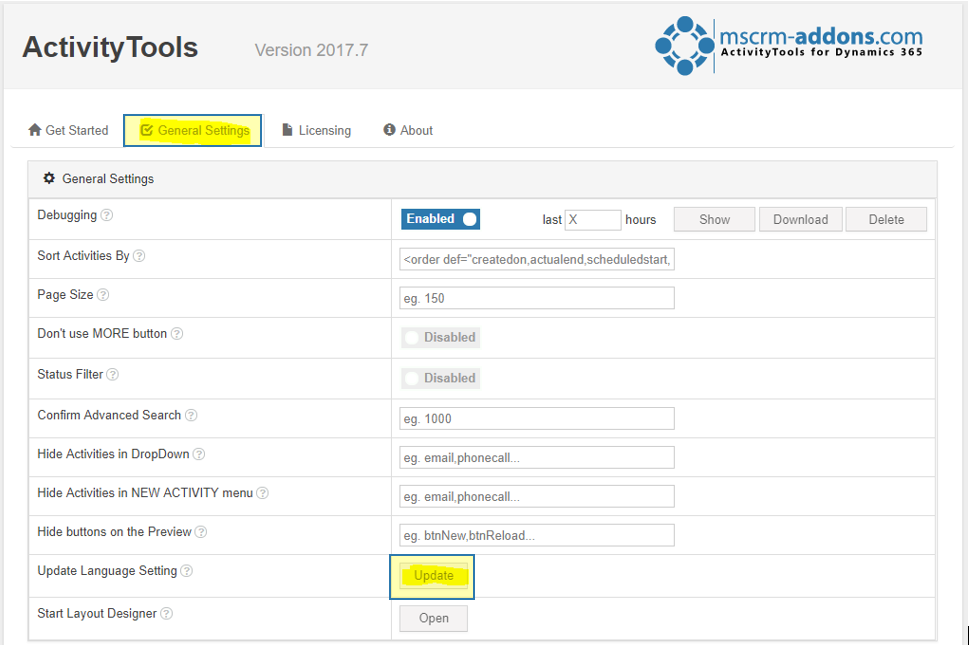Open the Licensing tab
The width and height of the screenshot is (970, 645).
[x=317, y=130]
